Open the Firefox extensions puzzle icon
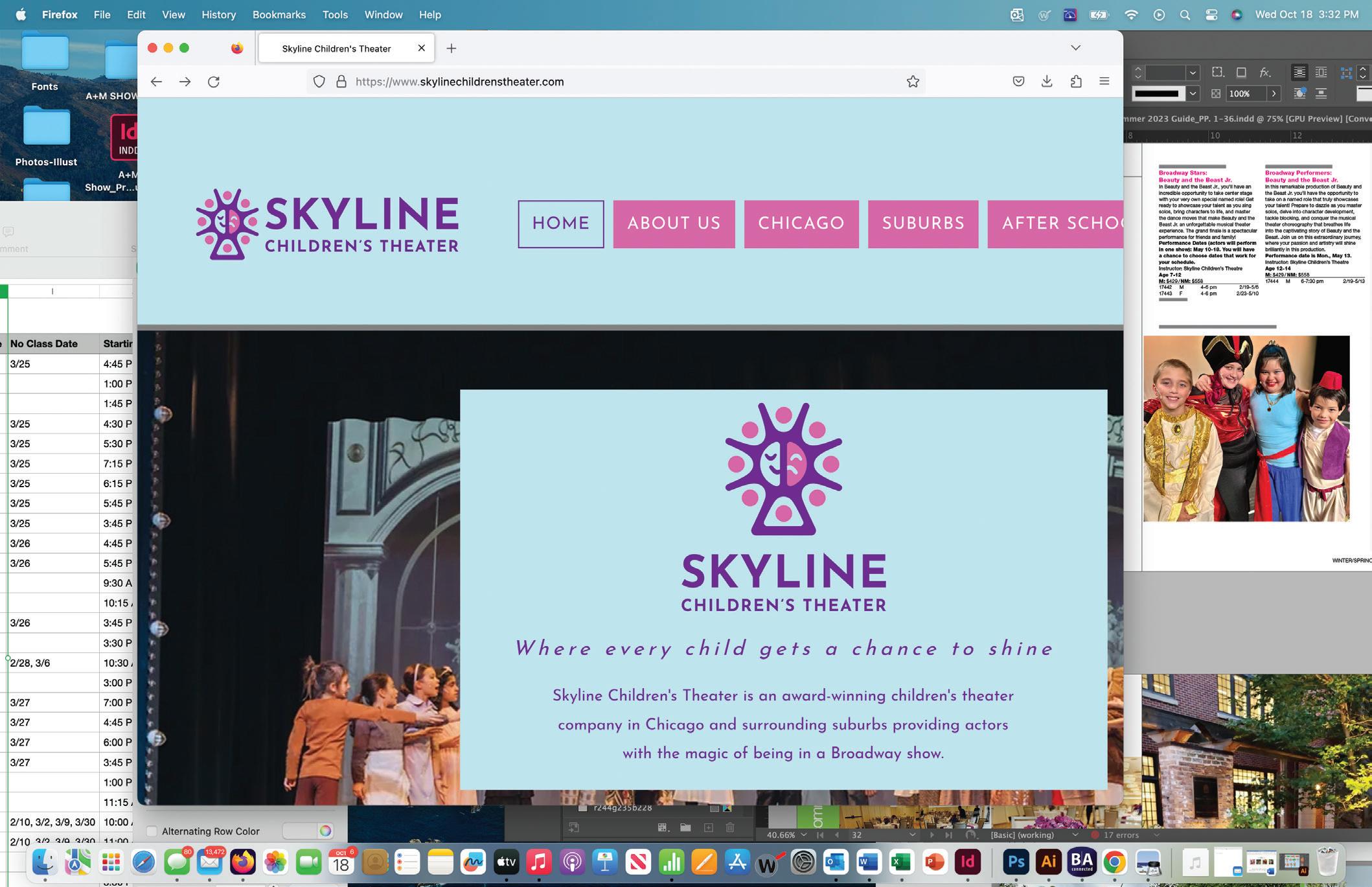 1076,82
